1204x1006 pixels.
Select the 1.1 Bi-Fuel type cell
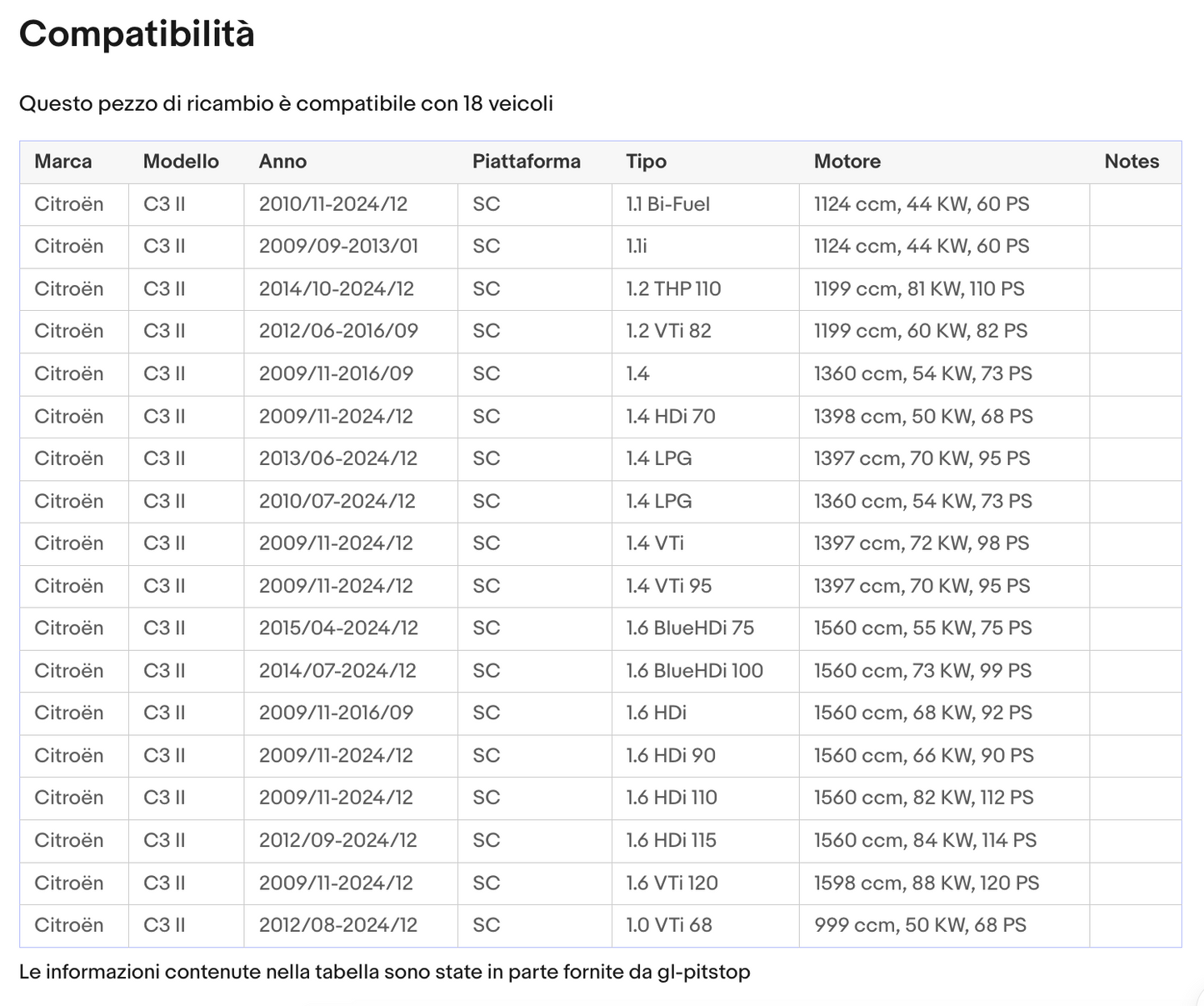click(x=667, y=204)
